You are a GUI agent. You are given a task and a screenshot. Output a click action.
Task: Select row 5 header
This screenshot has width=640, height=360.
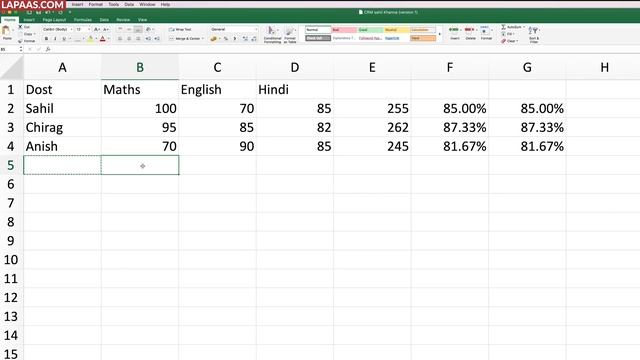[x=11, y=165]
